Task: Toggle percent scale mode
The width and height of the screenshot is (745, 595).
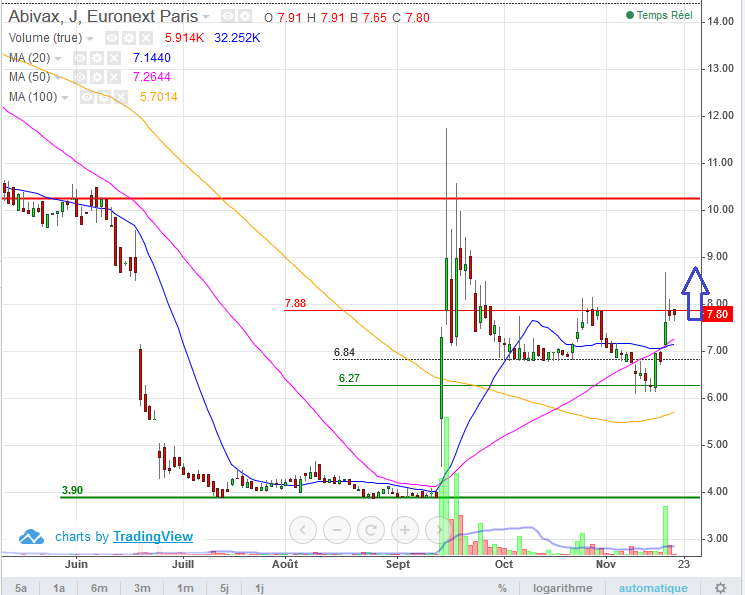Action: coord(502,588)
